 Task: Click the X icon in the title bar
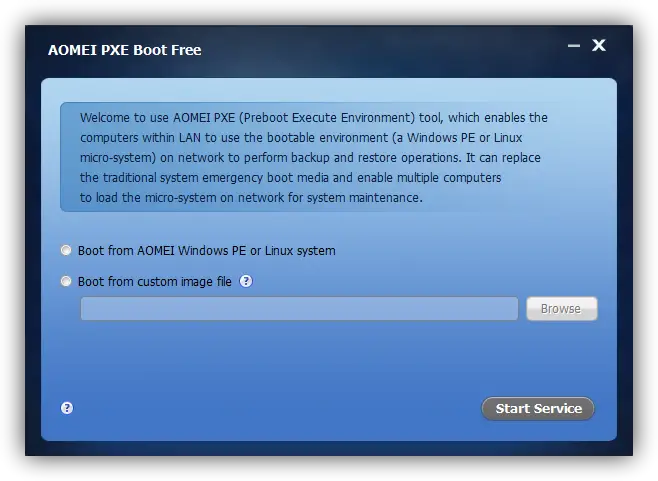click(x=599, y=45)
